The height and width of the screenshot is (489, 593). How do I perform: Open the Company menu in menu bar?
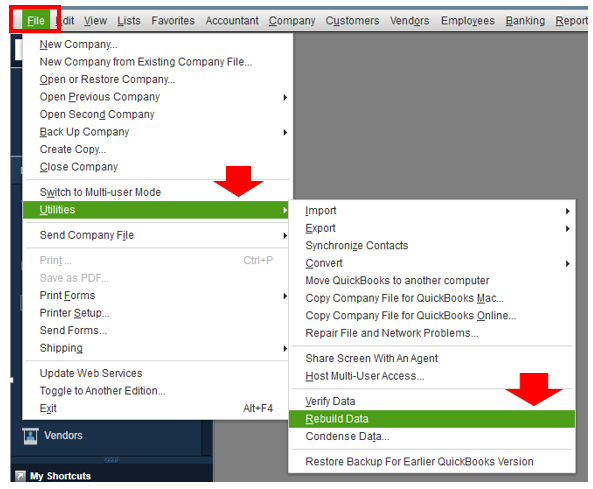pyautogui.click(x=292, y=20)
